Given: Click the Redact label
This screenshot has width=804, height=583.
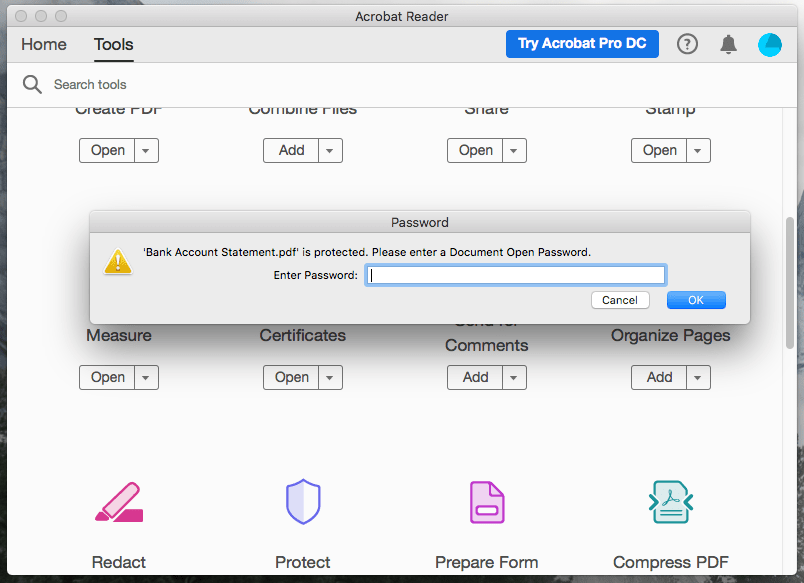Looking at the screenshot, I should 119,562.
